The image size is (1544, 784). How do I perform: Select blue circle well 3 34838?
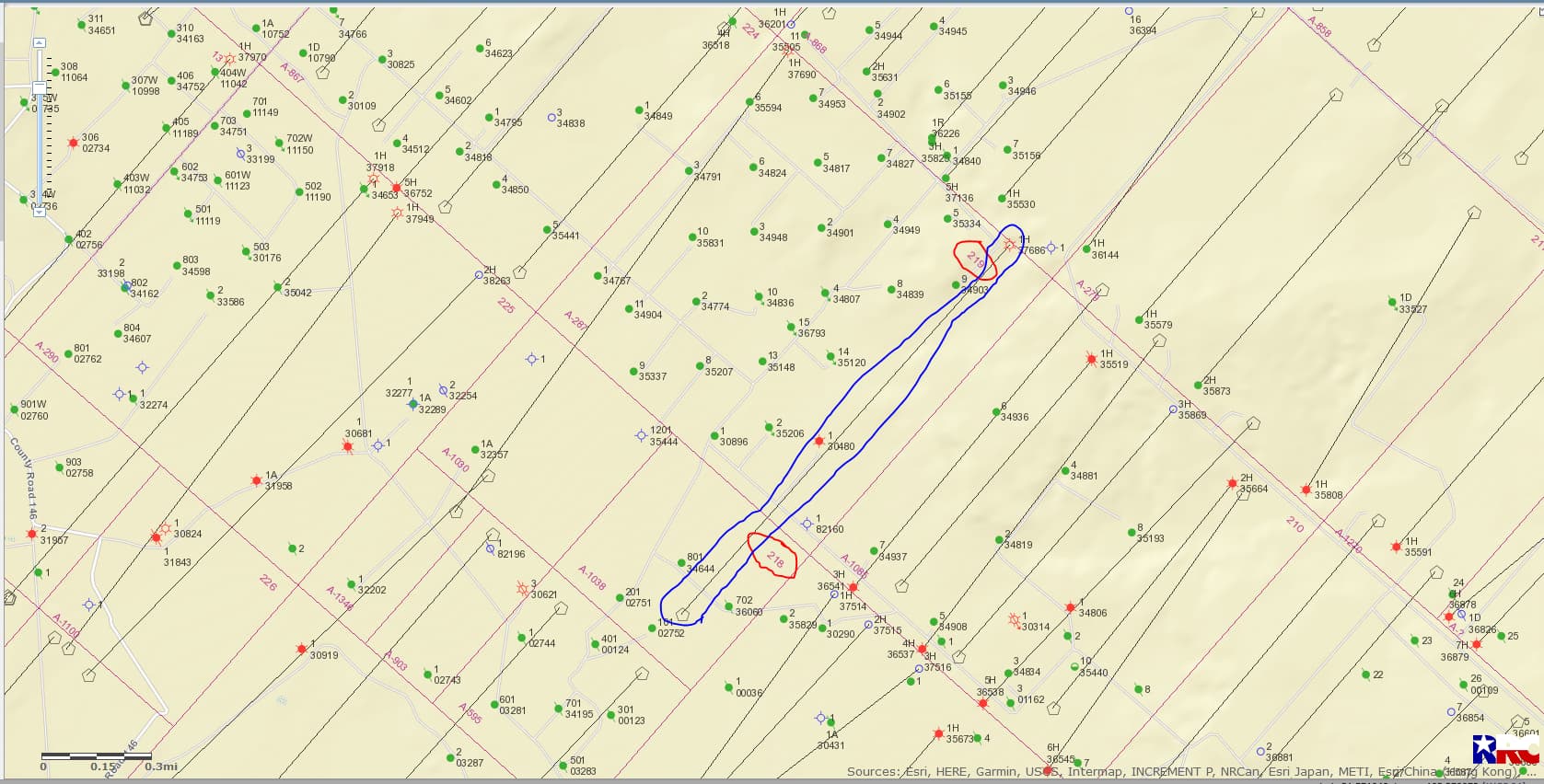point(551,118)
